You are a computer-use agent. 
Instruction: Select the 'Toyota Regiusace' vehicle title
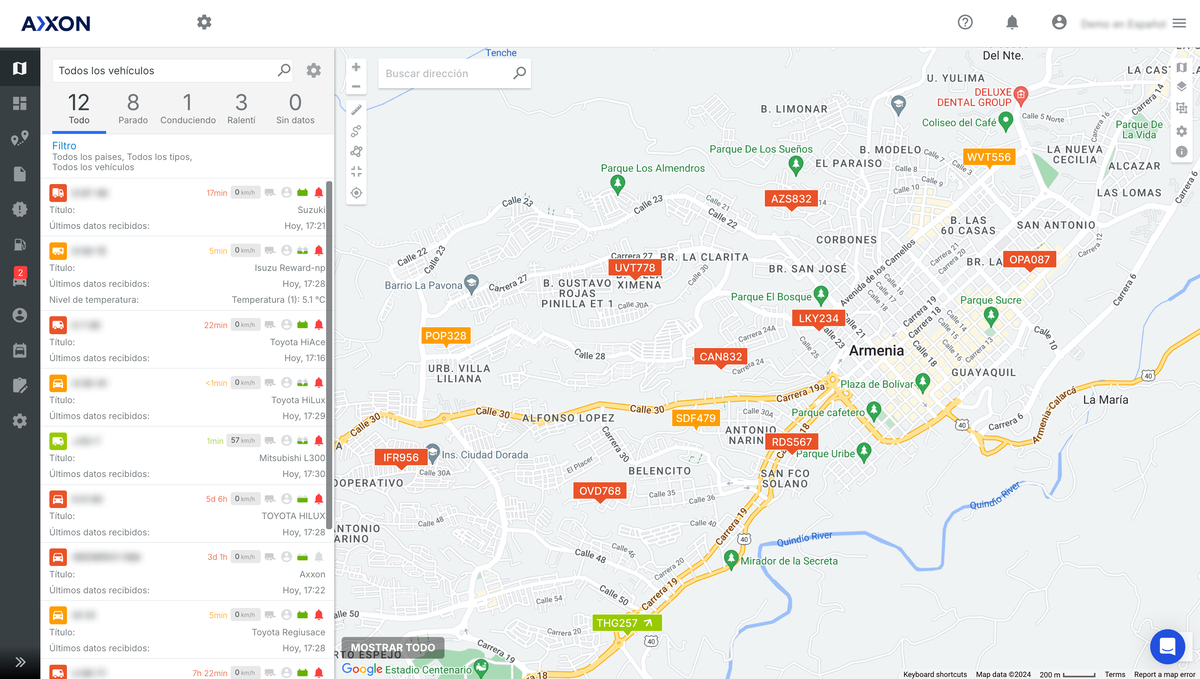(288, 632)
